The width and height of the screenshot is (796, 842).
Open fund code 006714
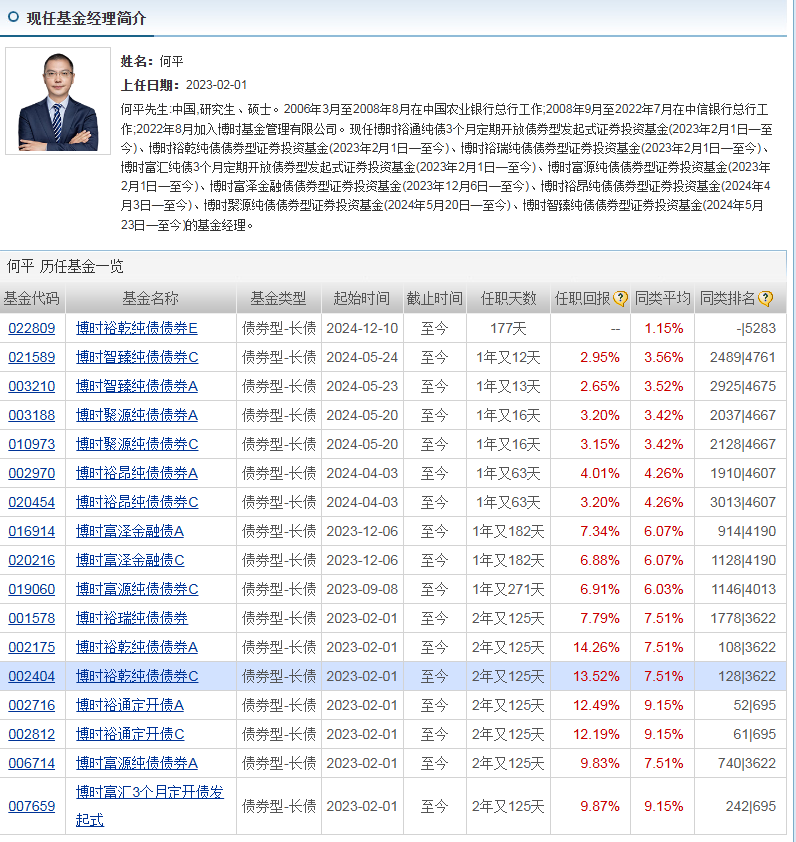(32, 763)
